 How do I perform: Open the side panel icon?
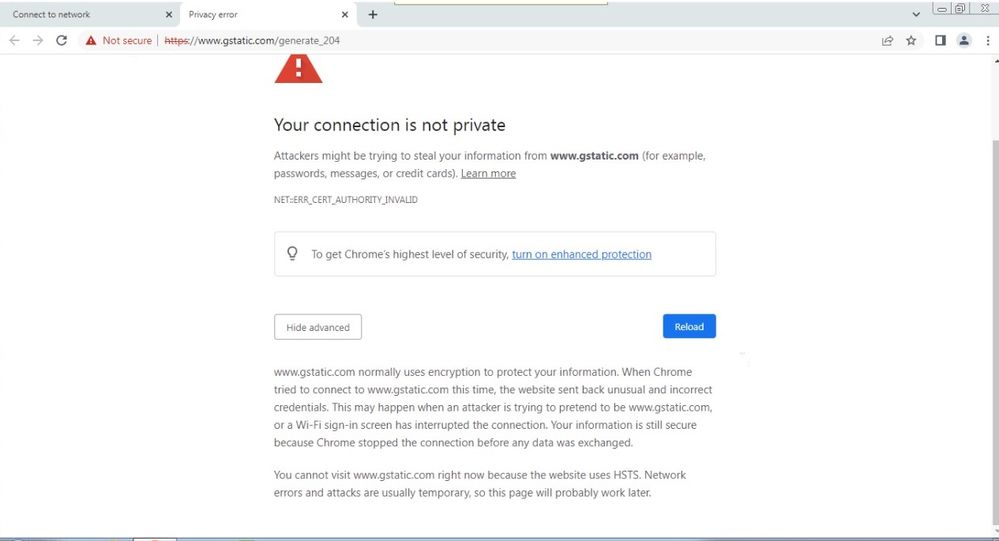click(x=940, y=41)
